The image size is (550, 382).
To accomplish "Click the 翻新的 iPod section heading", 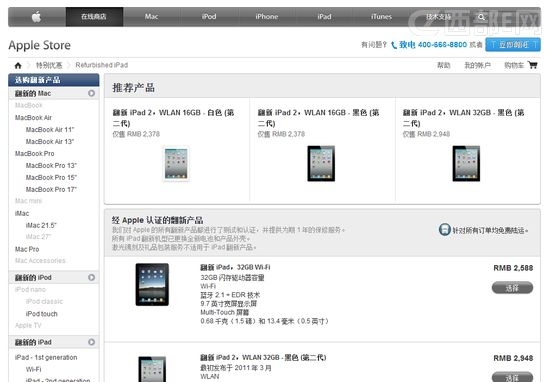I will tap(33, 277).
